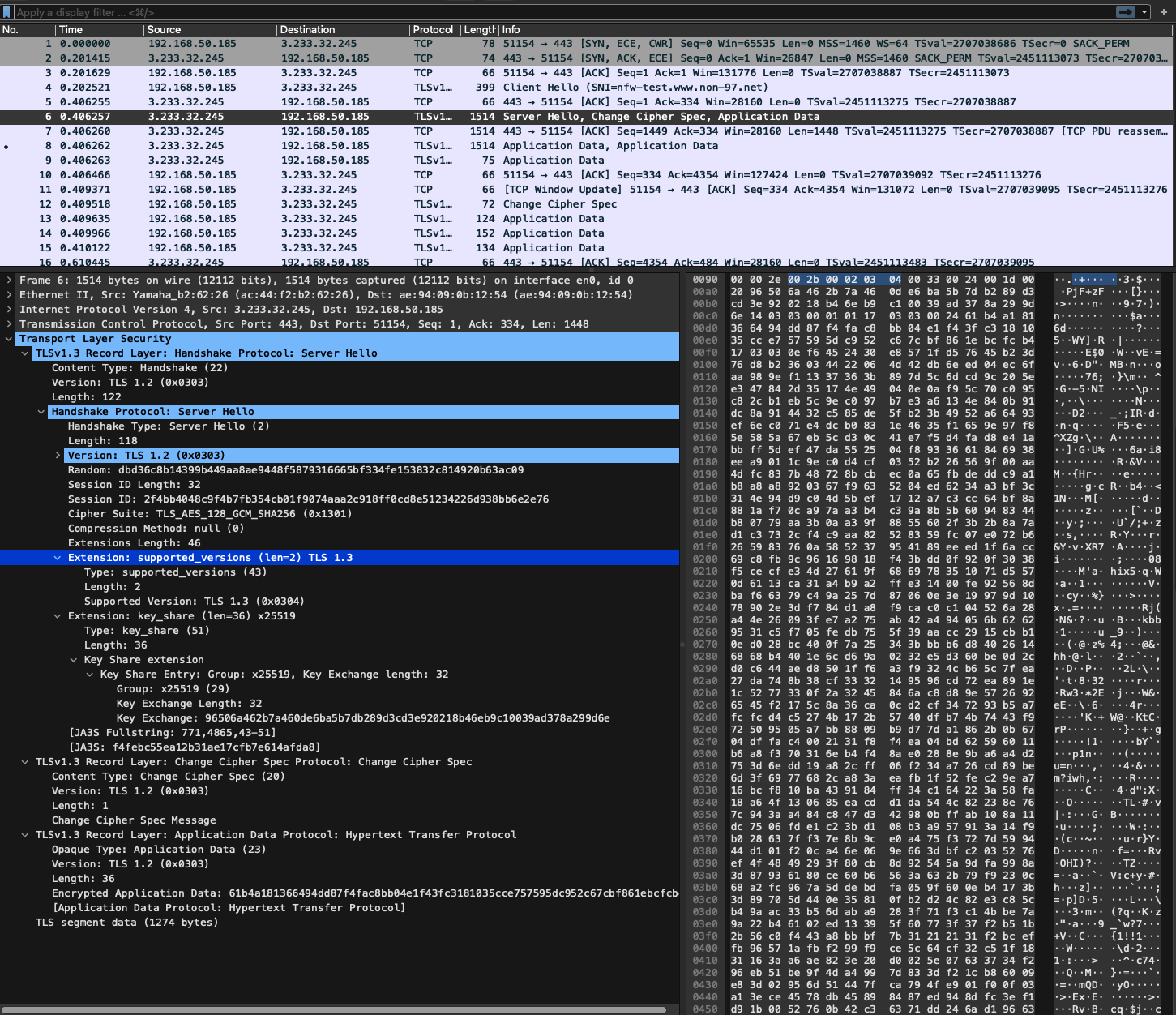Select the JA3S hash line
This screenshot has height=1015, width=1176.
point(195,747)
